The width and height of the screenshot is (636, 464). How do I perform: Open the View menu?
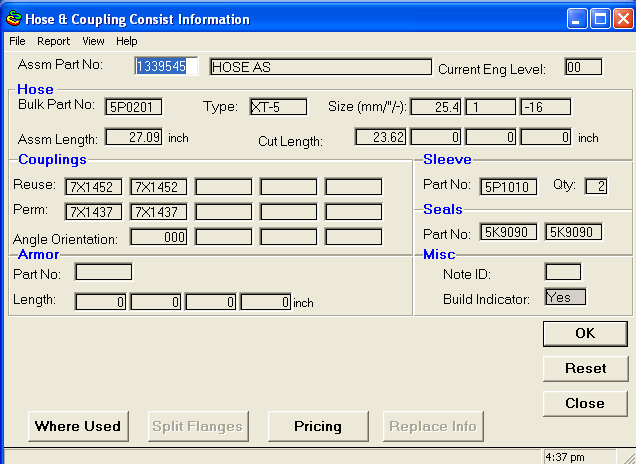tap(93, 41)
